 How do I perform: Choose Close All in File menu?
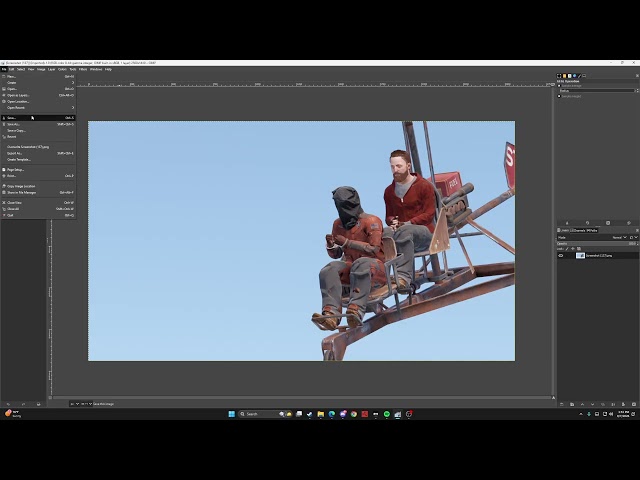pyautogui.click(x=38, y=209)
